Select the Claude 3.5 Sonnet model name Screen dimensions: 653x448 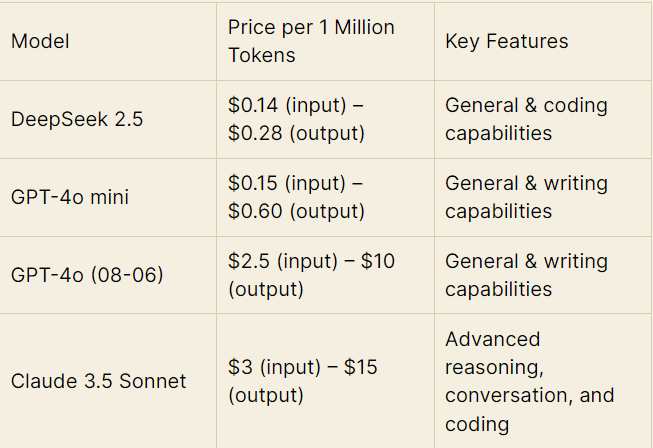(98, 381)
